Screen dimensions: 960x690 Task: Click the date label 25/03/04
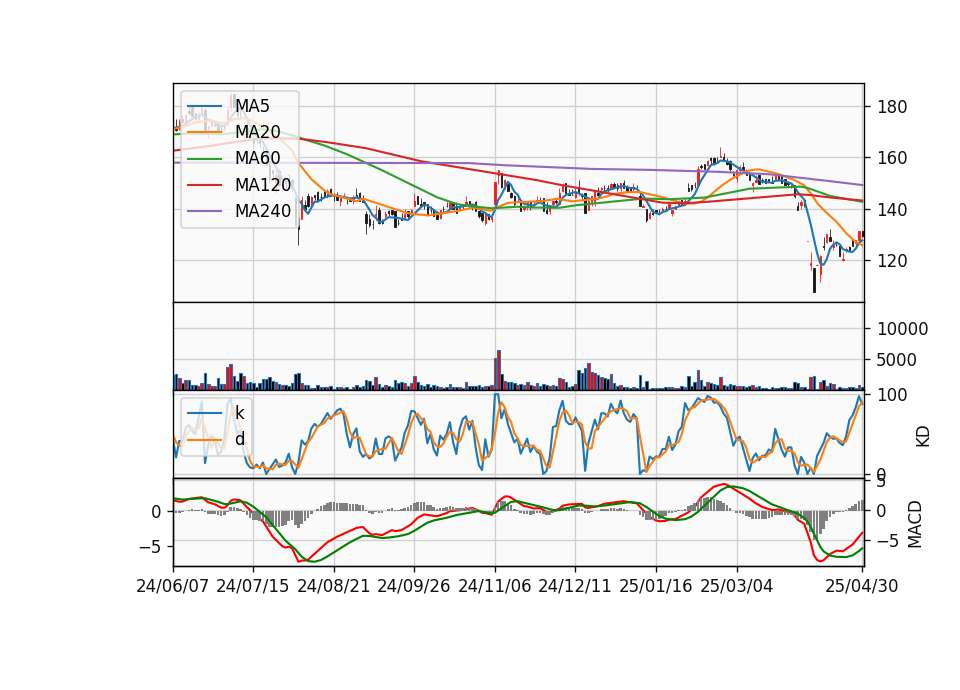pyautogui.click(x=737, y=586)
